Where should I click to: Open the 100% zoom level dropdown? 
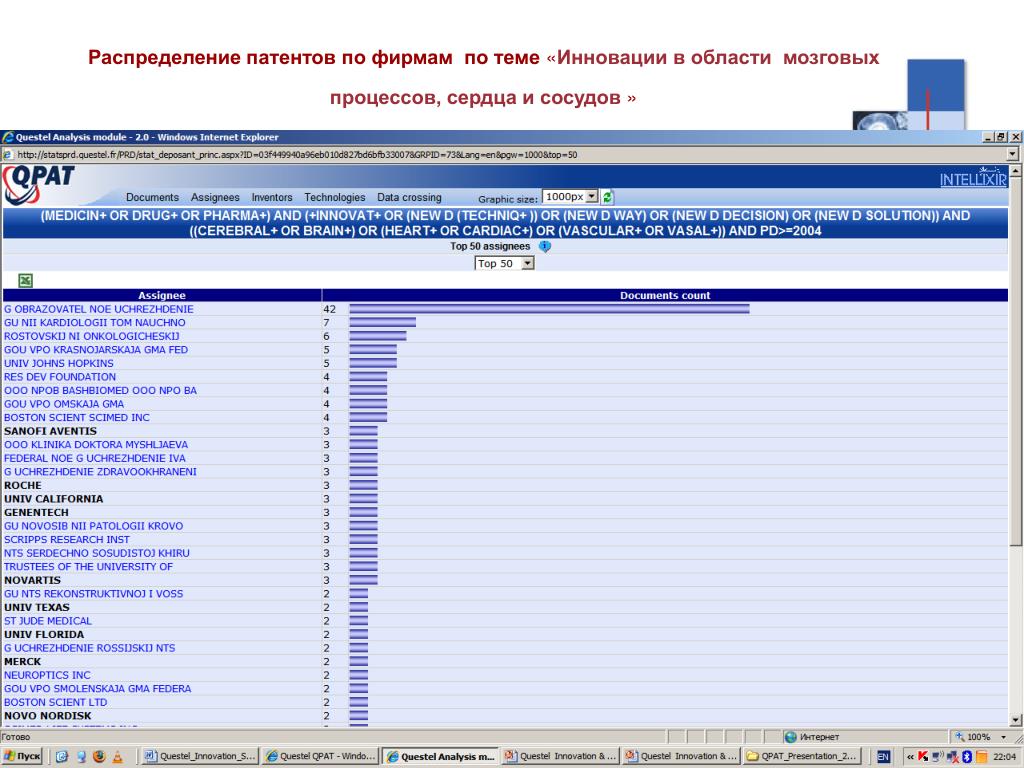pyautogui.click(x=1004, y=737)
